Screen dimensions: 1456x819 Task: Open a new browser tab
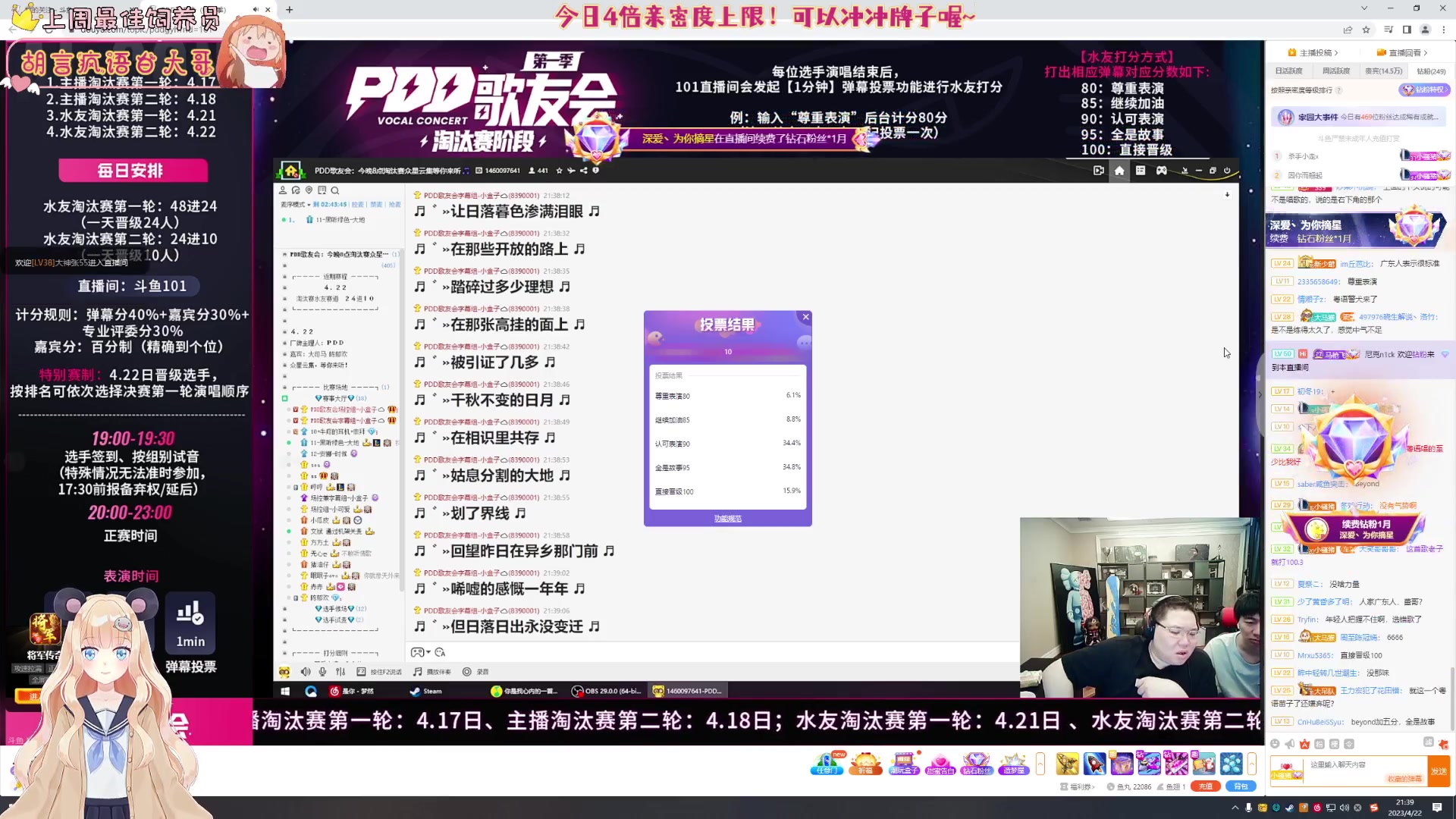290,10
